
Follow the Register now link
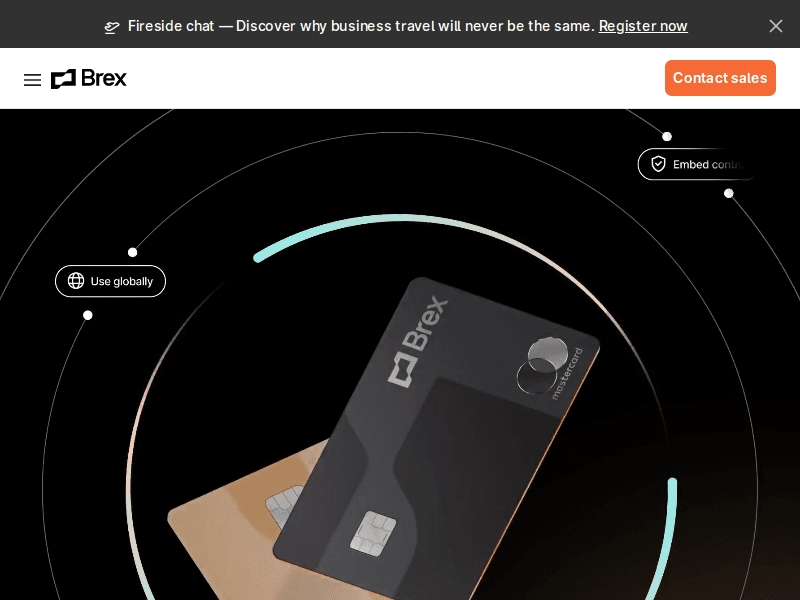point(643,26)
